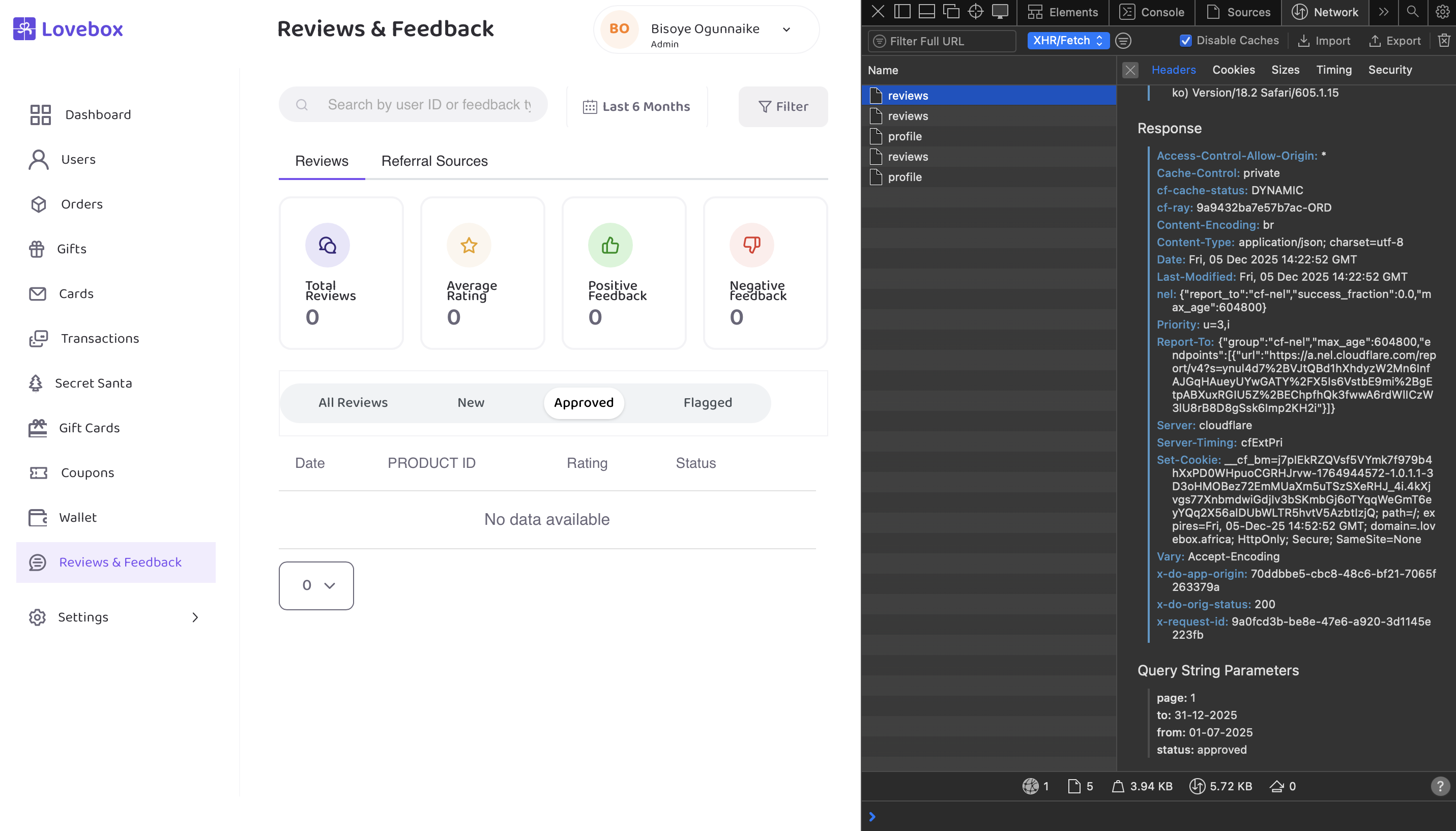Click the devtools search magnifier icon

[x=1412, y=12]
